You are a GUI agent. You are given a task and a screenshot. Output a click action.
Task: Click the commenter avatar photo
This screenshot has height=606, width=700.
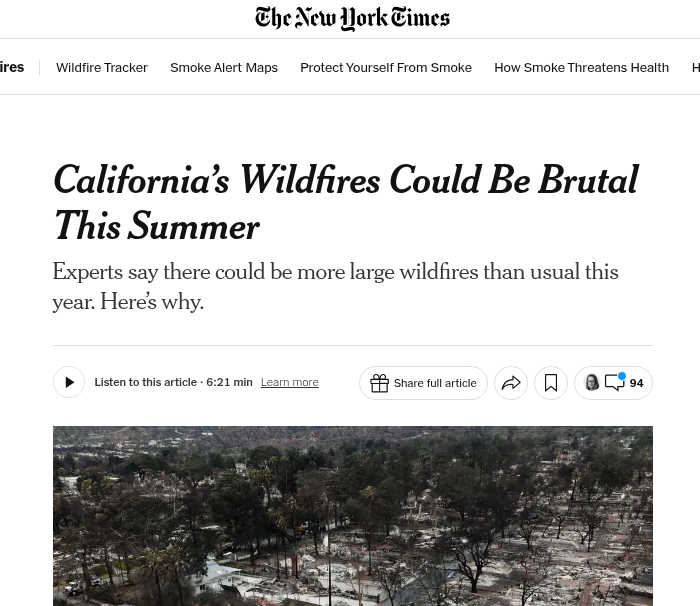pos(592,383)
